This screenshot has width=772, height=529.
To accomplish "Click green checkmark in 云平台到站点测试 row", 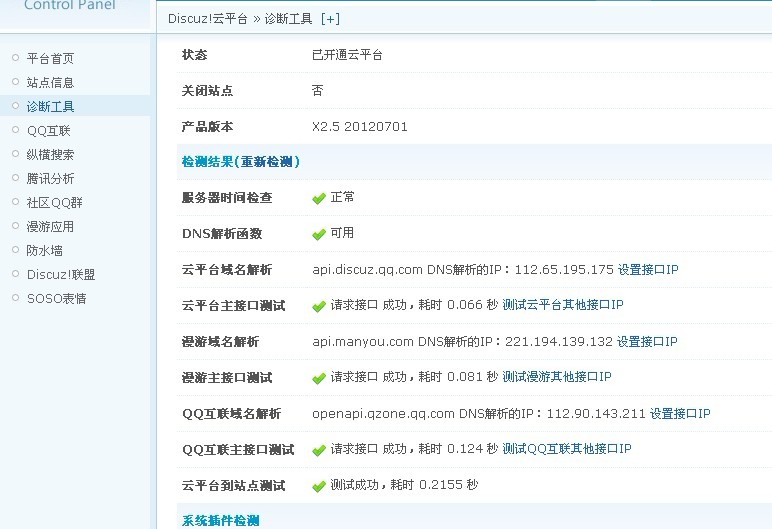I will [x=319, y=486].
